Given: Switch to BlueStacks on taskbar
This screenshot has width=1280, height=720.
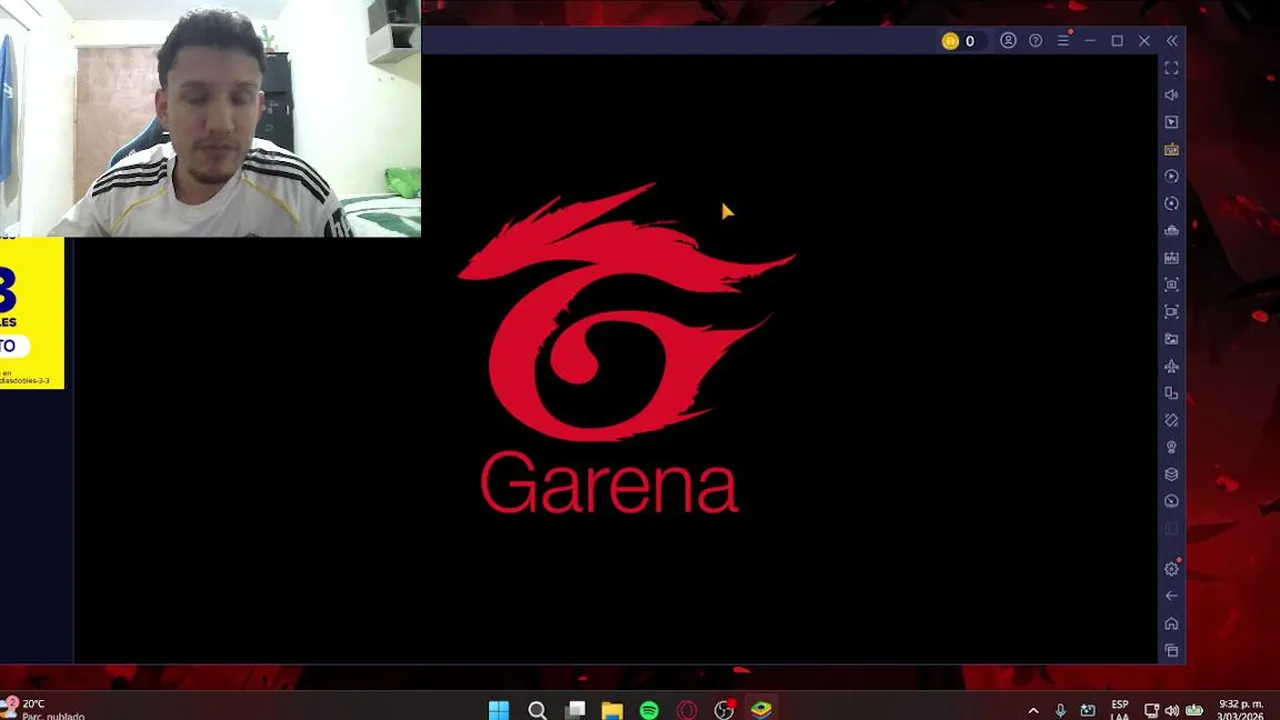Looking at the screenshot, I should coord(762,710).
